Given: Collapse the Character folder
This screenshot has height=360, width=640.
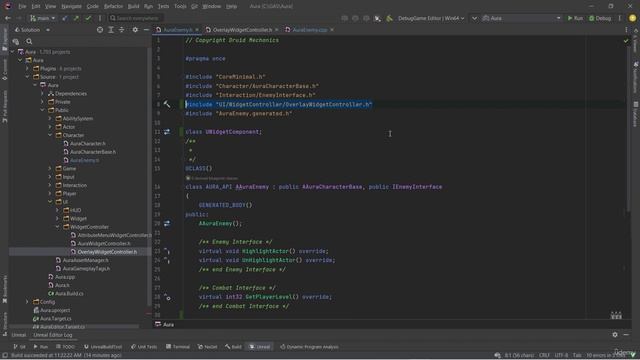Looking at the screenshot, I should click(x=50, y=136).
